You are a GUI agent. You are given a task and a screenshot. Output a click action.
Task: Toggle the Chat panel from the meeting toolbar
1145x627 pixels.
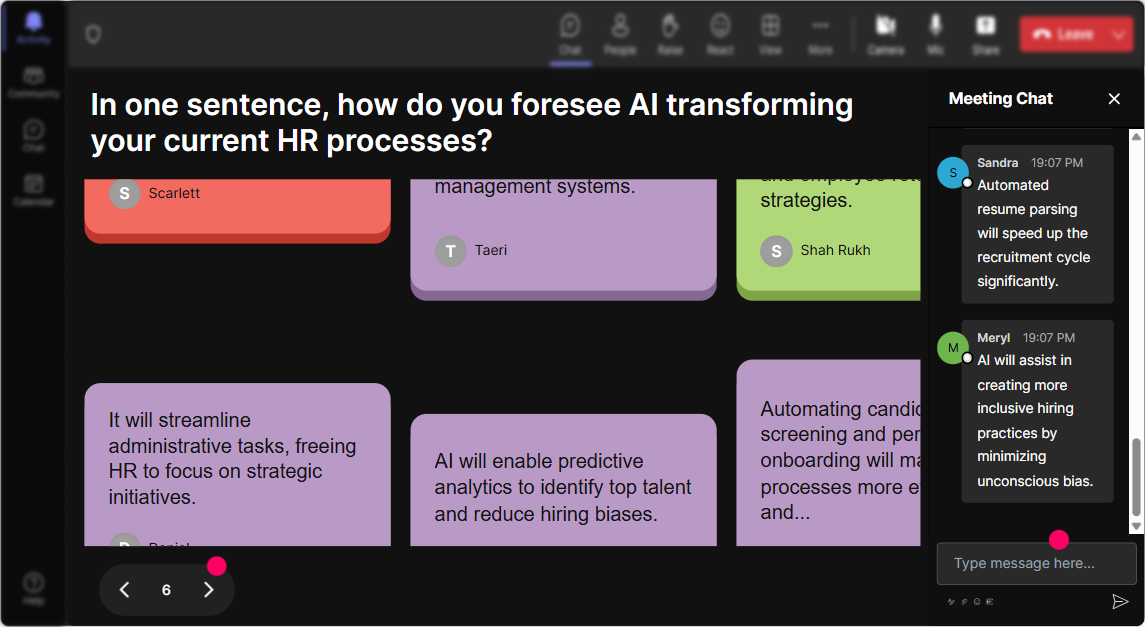tap(570, 34)
